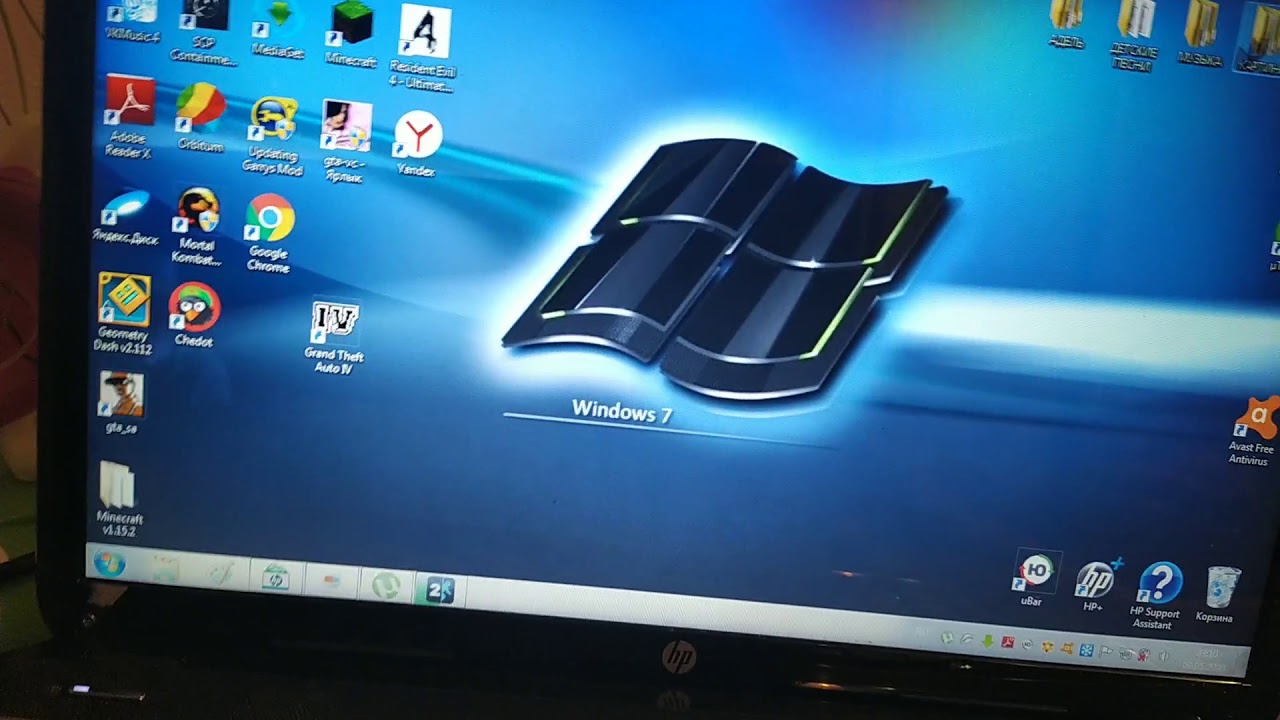Viewport: 1280px width, 720px height.
Task: Click the Yandex browser shortcut
Action: pyautogui.click(x=417, y=144)
